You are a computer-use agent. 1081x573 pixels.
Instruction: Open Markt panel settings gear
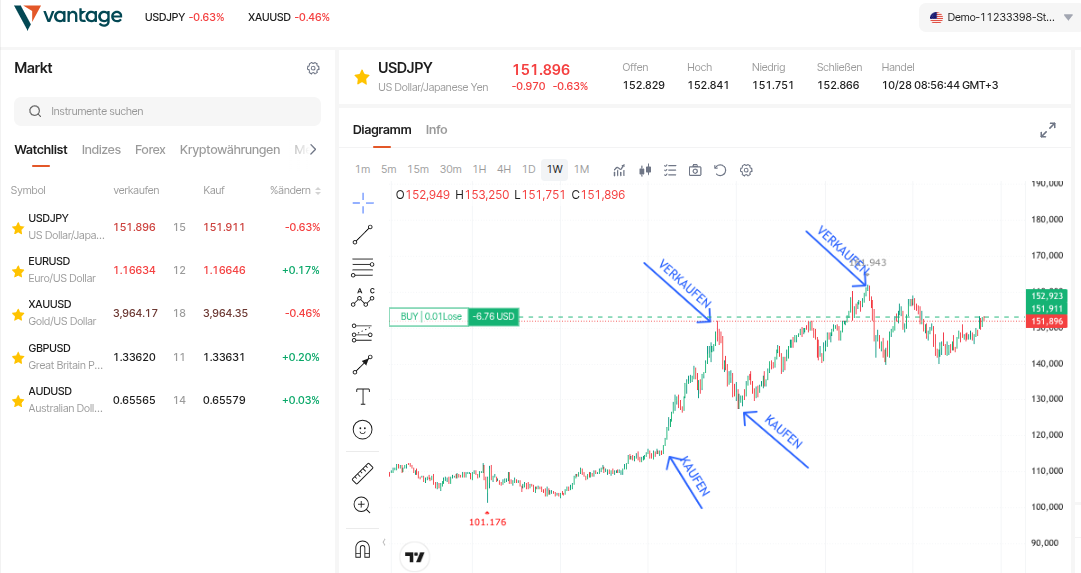coord(313,68)
